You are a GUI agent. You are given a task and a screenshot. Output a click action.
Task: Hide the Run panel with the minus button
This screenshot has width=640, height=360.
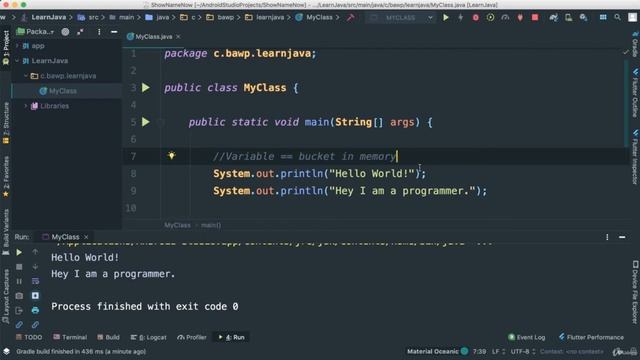pos(622,237)
